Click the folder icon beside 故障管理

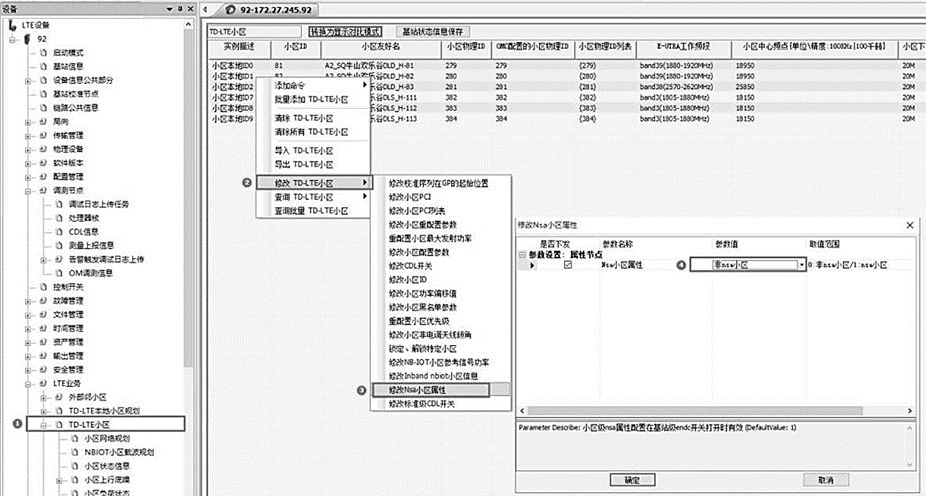coord(43,301)
